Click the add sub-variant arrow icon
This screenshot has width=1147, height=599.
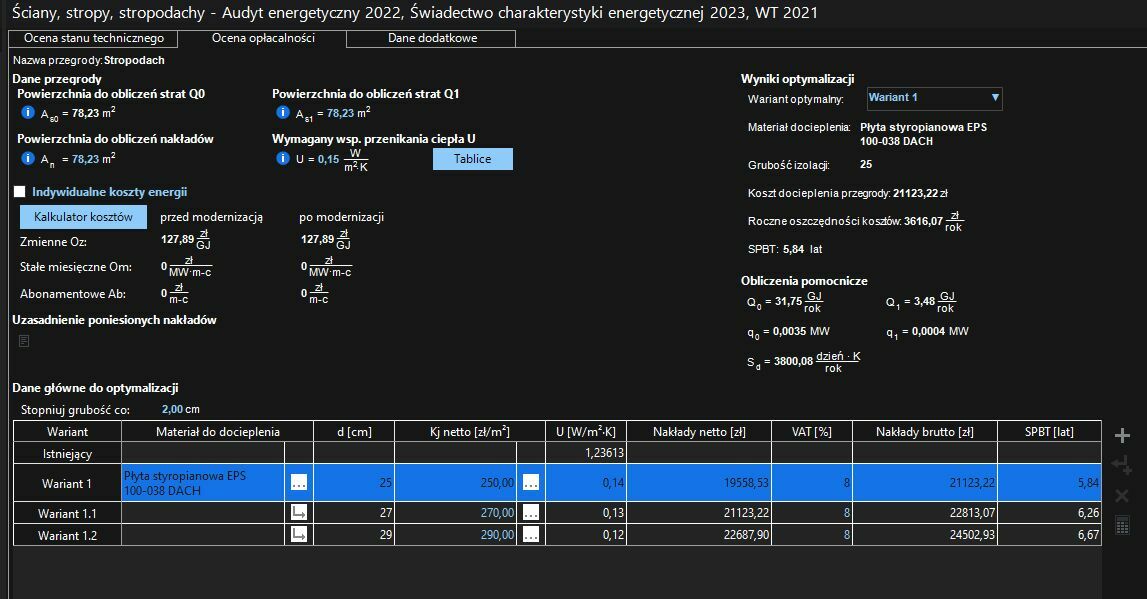coord(1122,465)
